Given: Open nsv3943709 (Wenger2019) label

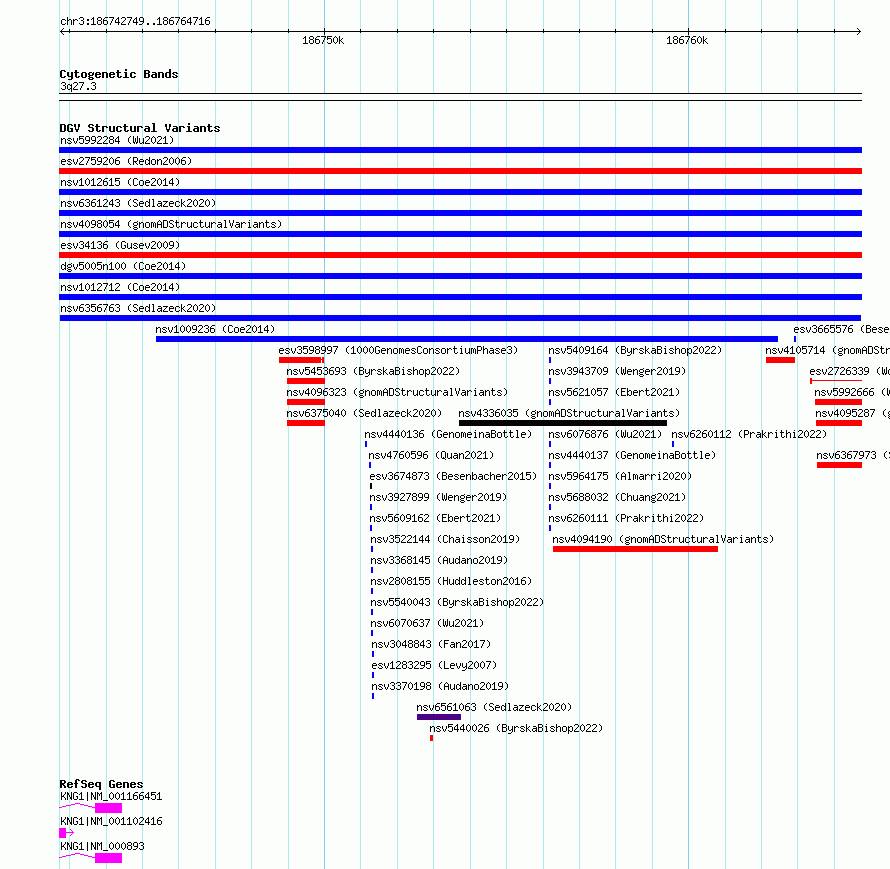Looking at the screenshot, I should point(617,371).
